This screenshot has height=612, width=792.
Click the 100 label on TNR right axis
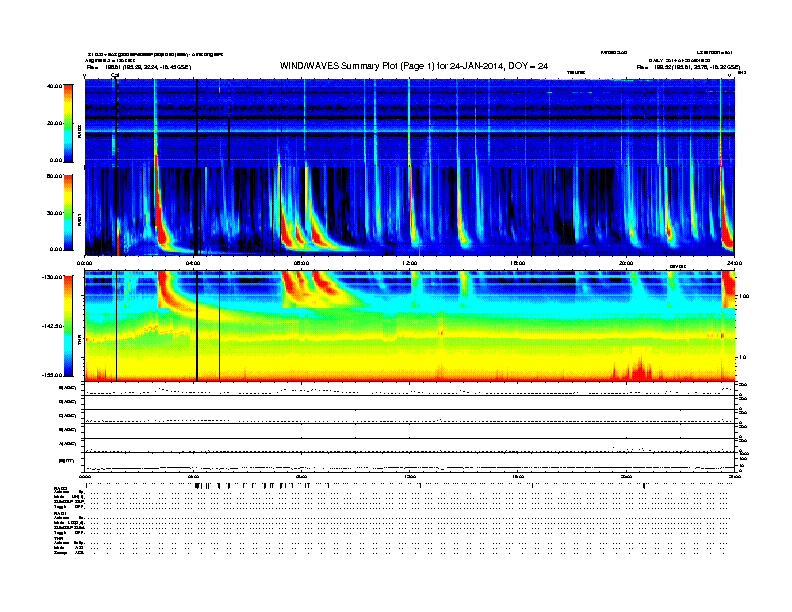(x=744, y=296)
